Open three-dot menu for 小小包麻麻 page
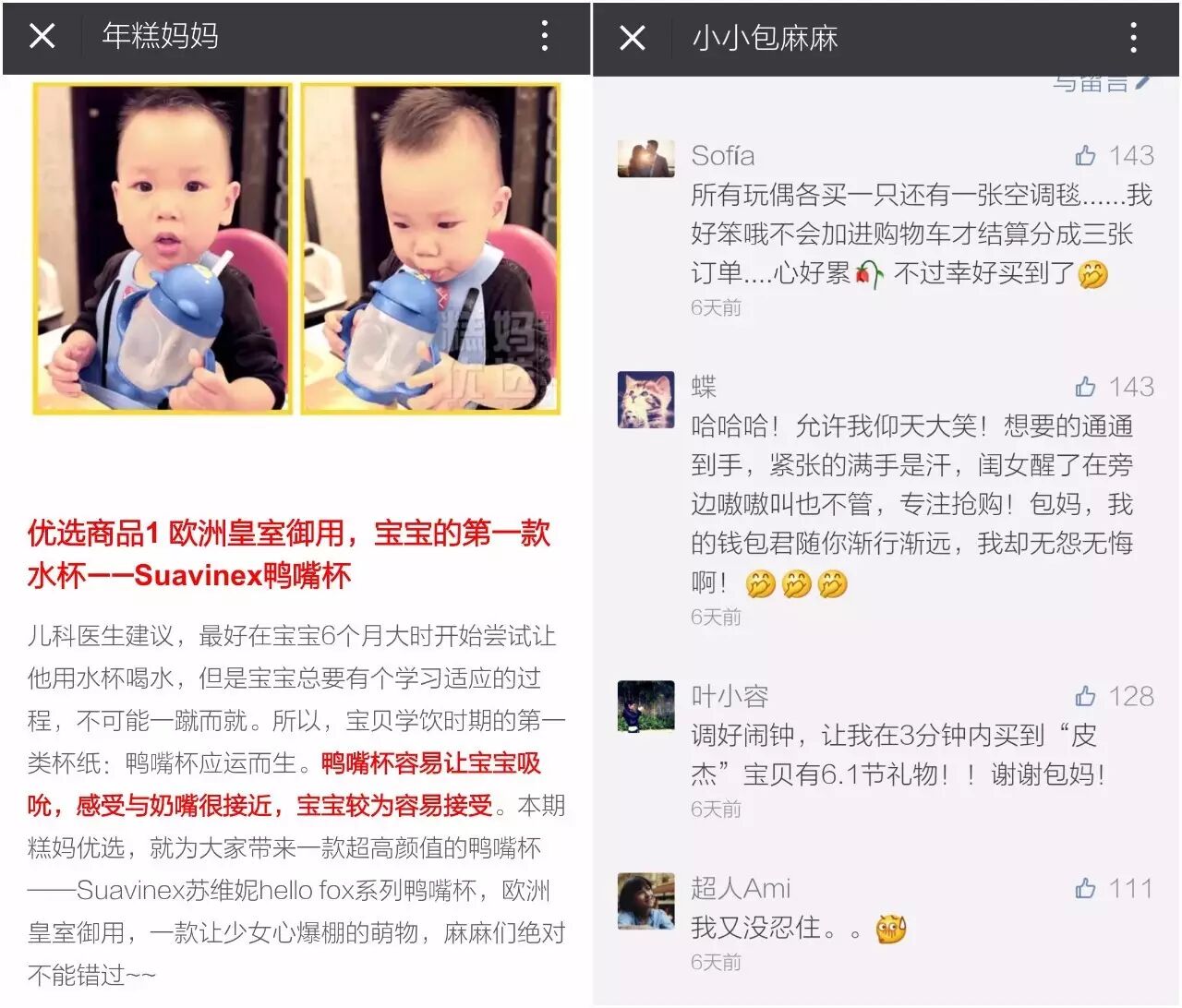Image resolution: width=1182 pixels, height=1008 pixels. tap(1133, 38)
